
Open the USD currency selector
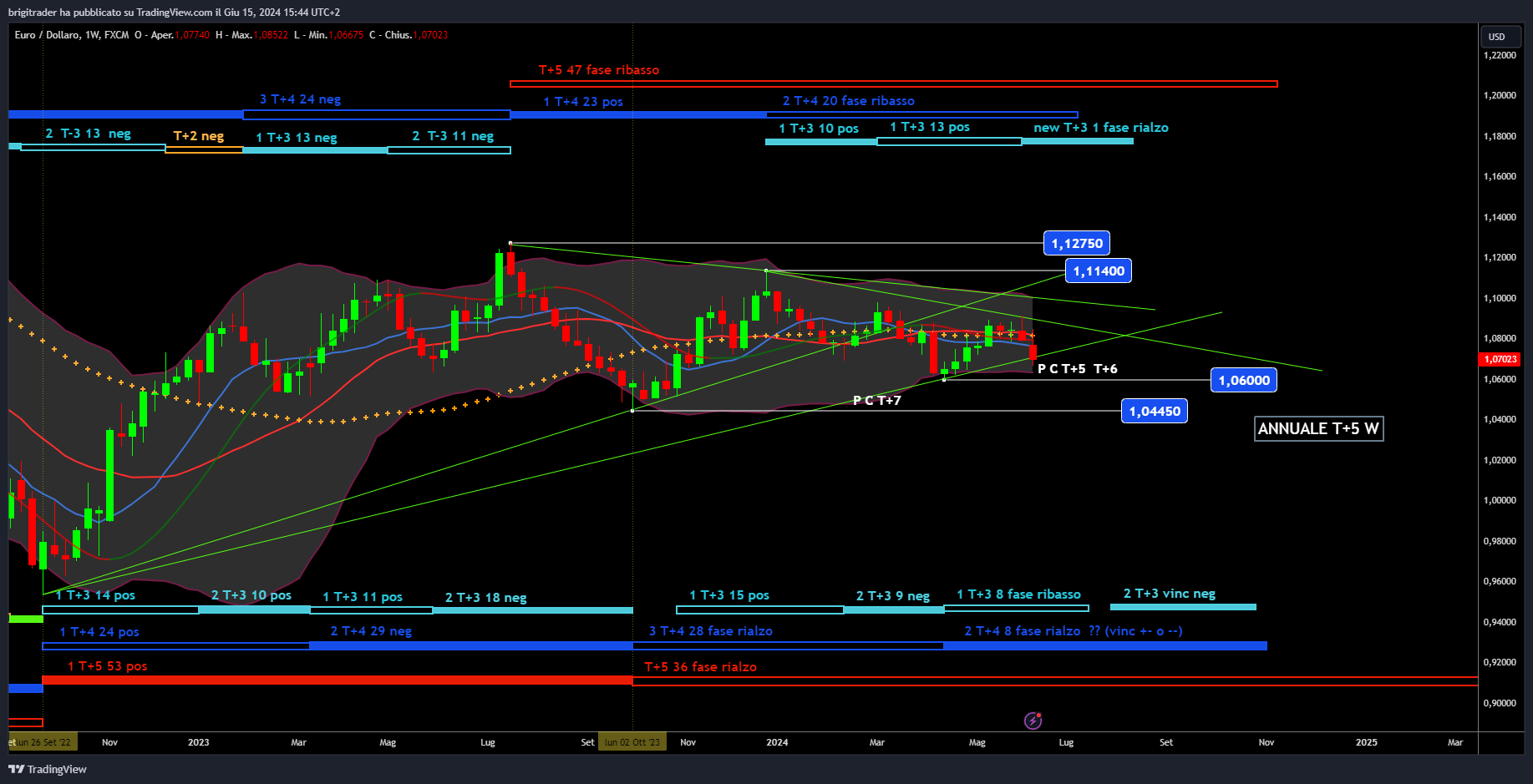point(1496,37)
